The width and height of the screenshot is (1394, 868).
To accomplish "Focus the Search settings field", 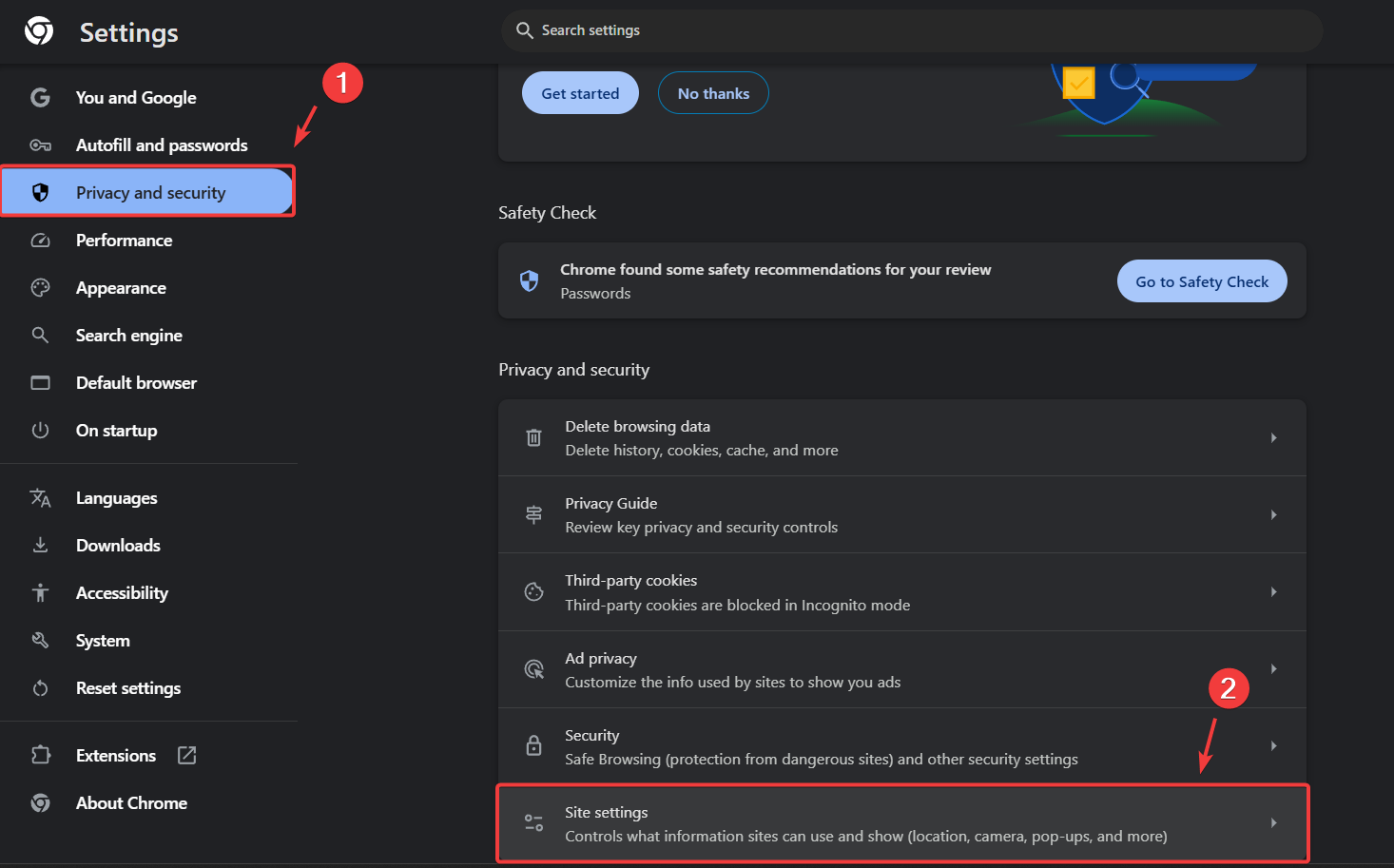I will (913, 30).
